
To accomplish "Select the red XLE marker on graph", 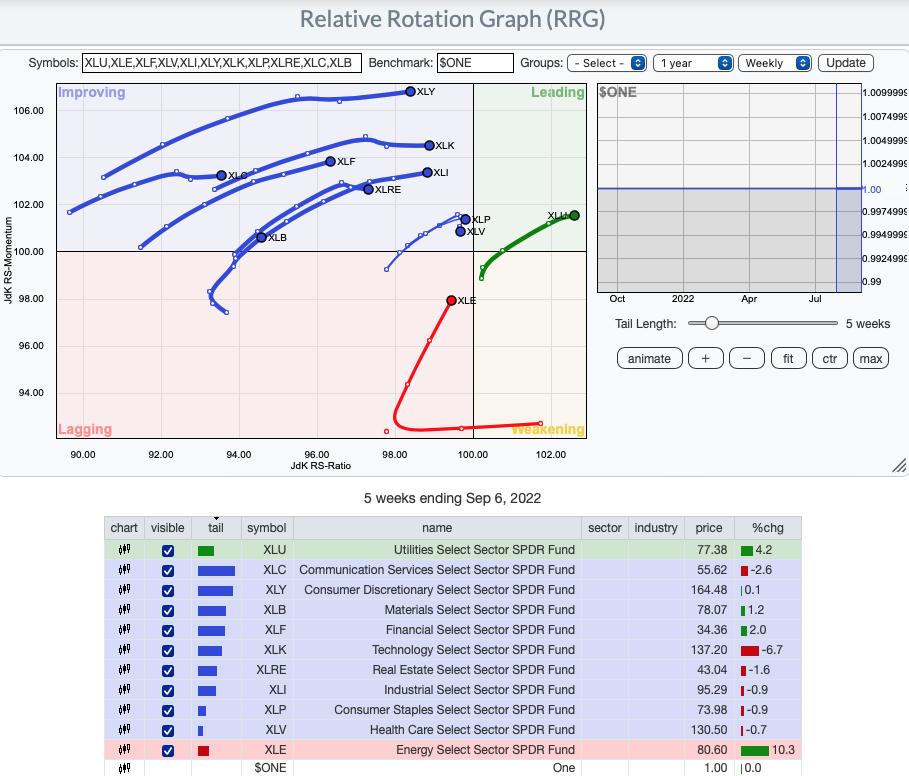I will (x=451, y=300).
